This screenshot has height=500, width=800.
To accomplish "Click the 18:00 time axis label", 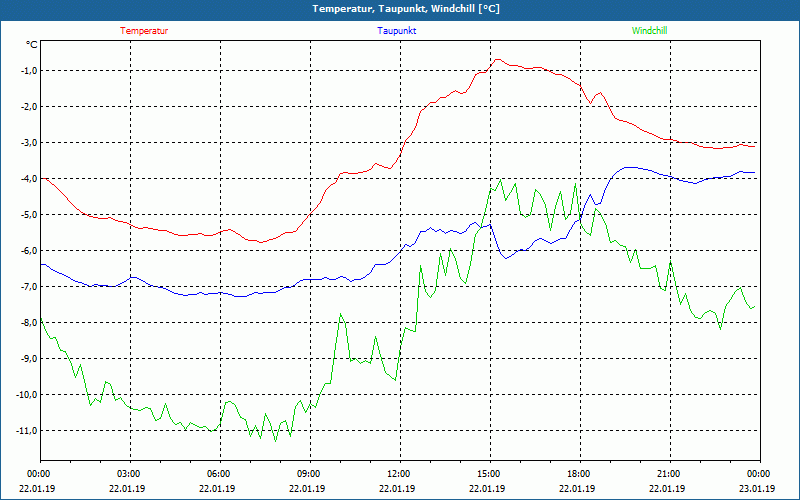I will click(580, 474).
